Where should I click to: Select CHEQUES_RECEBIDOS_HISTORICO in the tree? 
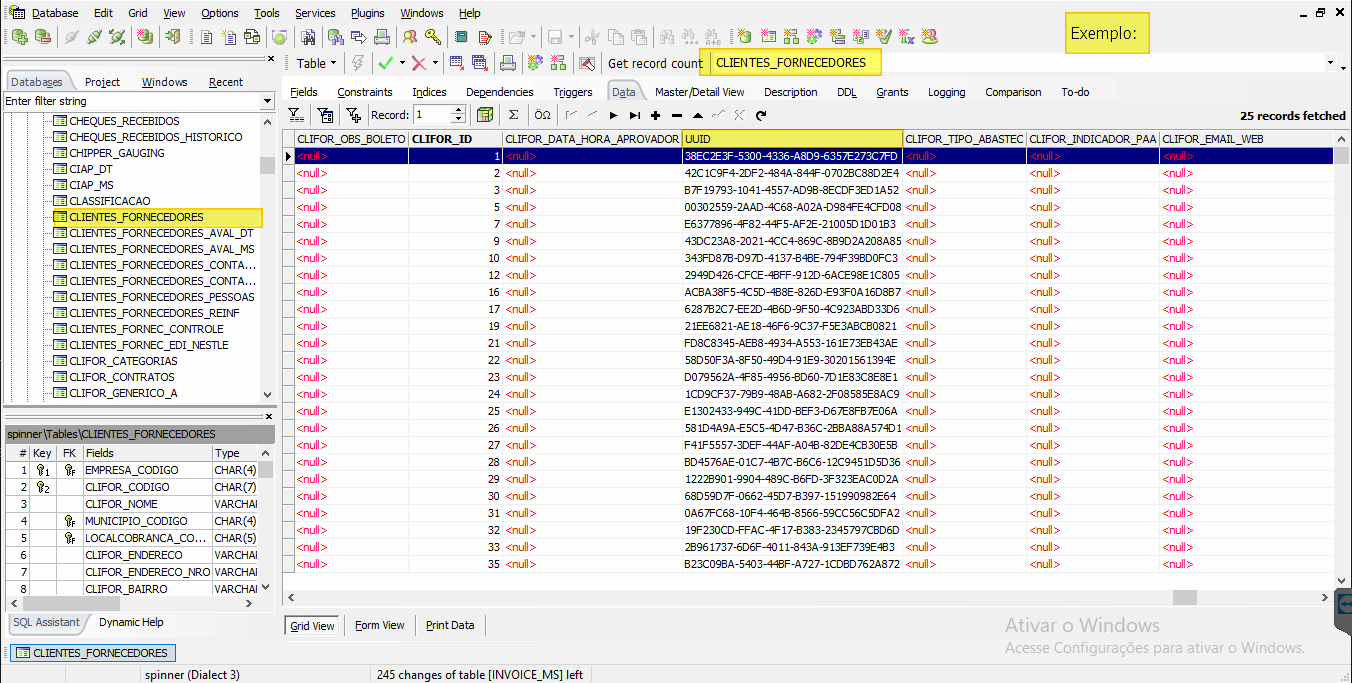[x=155, y=137]
